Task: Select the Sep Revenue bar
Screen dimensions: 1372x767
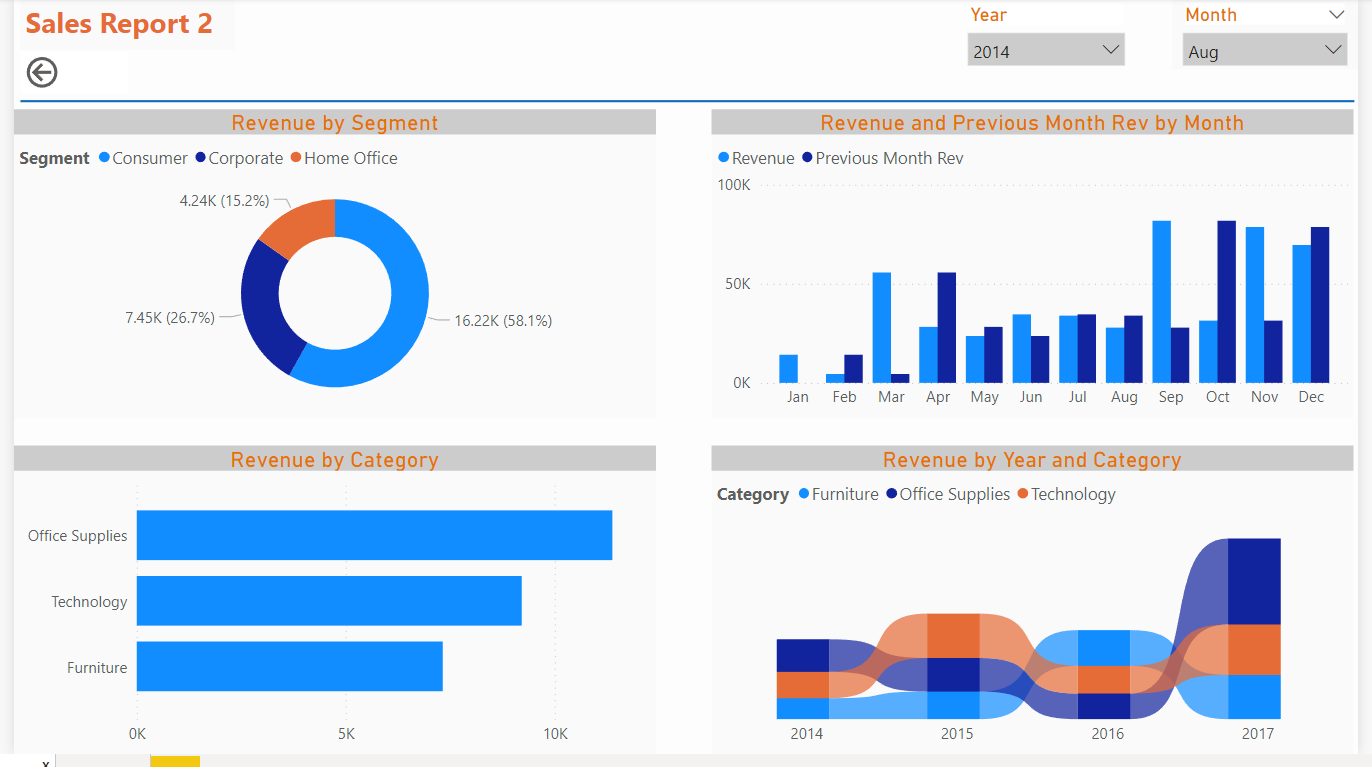Action: 1161,302
